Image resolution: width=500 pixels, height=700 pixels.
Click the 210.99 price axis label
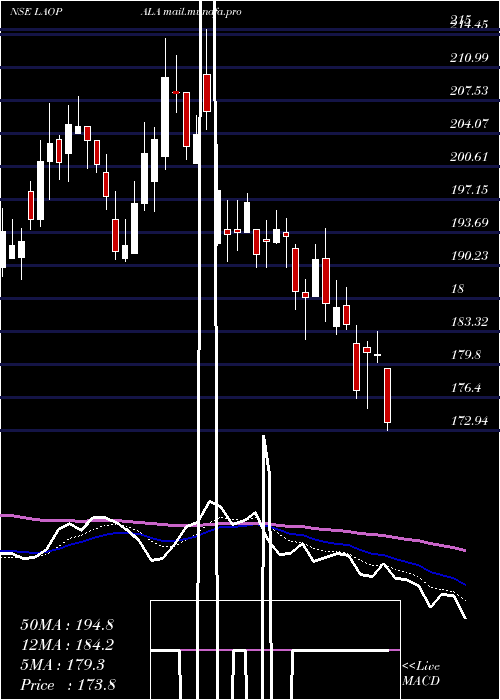tap(469, 58)
